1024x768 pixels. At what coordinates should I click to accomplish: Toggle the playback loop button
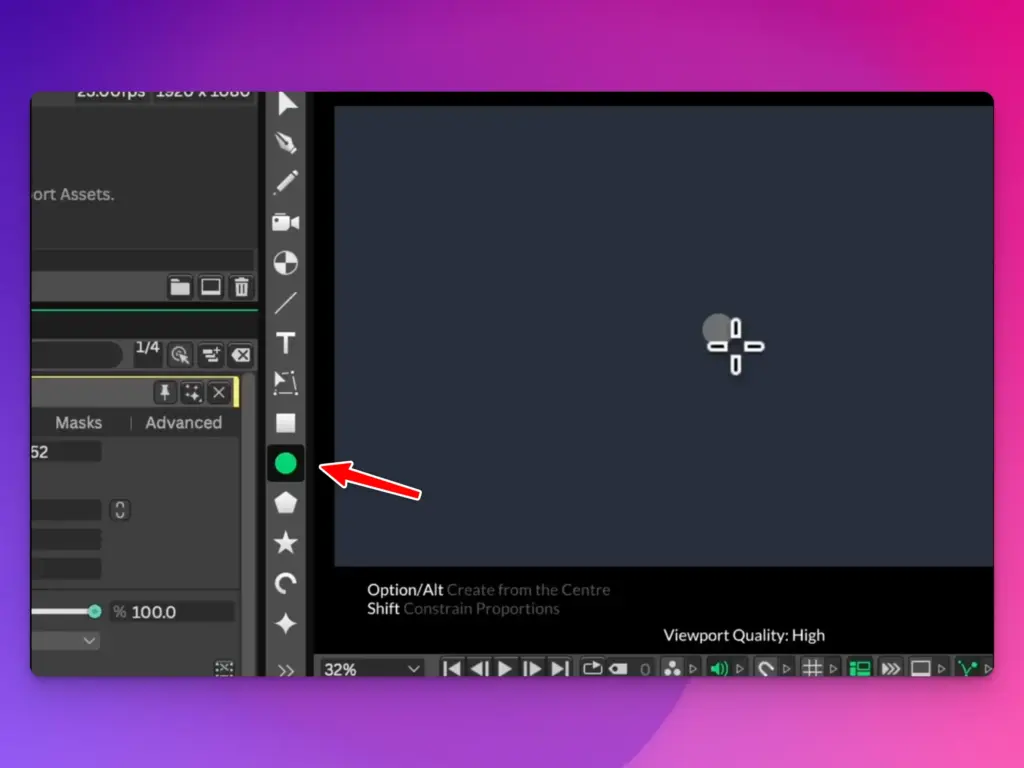click(592, 668)
